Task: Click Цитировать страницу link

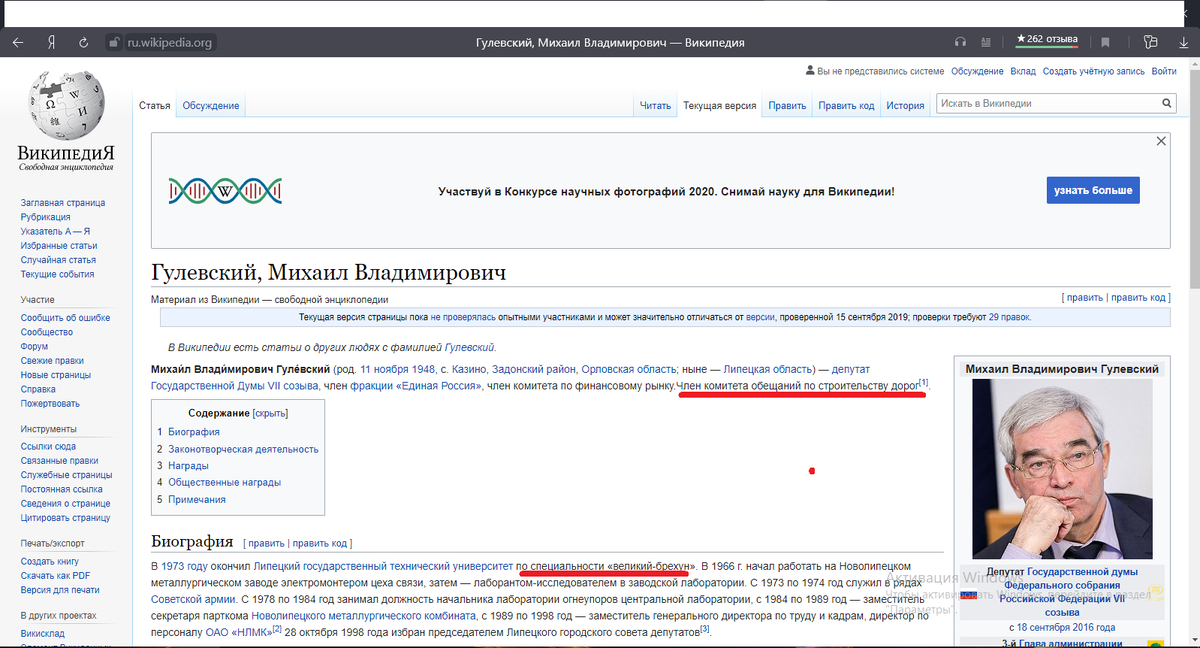Action: 66,518
